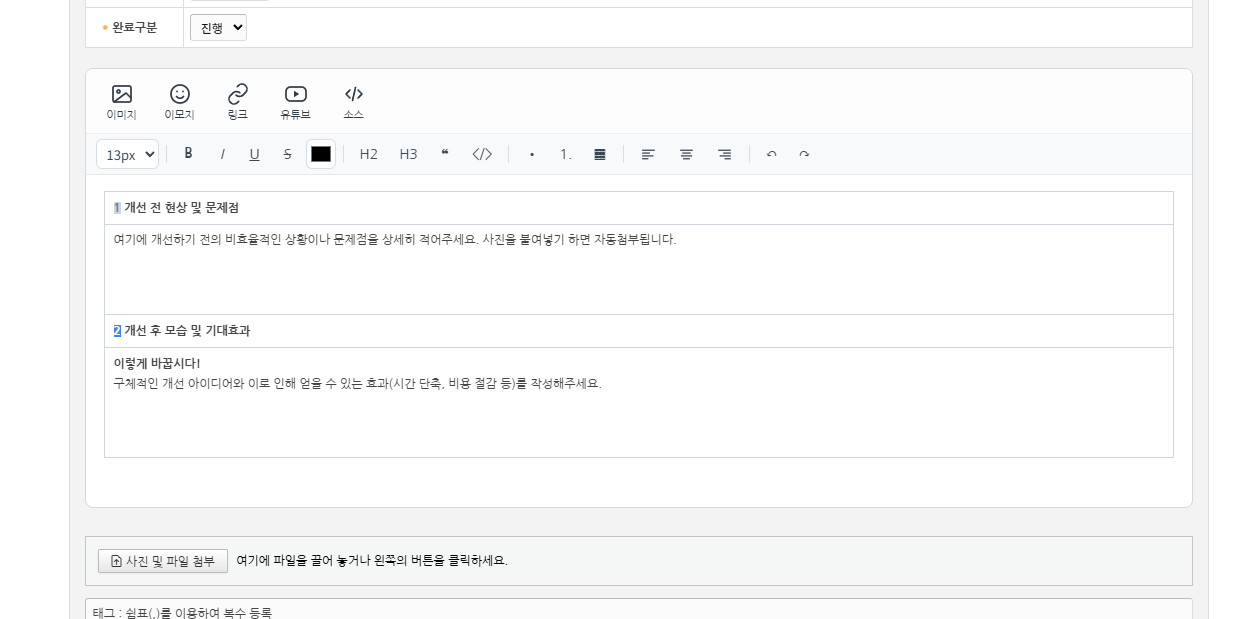Screen dimensions: 1252x619
Task: Center align the text
Action: click(x=686, y=154)
